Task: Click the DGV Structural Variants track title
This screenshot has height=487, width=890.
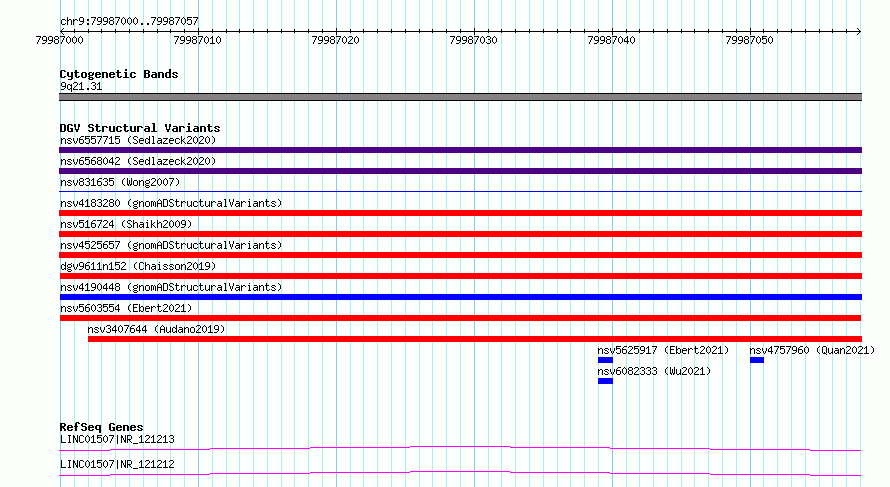Action: point(140,128)
